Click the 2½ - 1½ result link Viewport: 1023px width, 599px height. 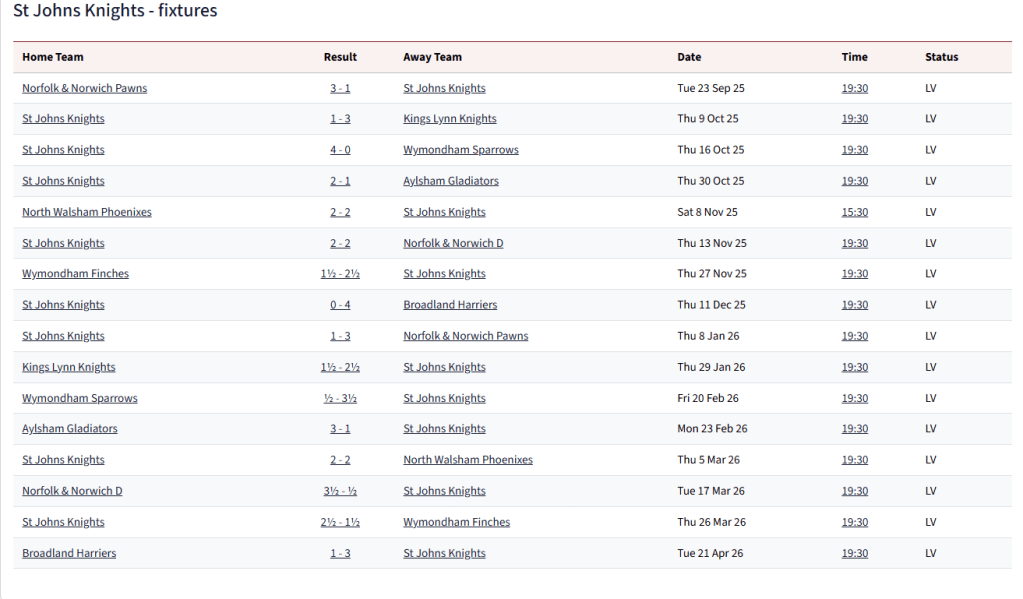click(340, 522)
